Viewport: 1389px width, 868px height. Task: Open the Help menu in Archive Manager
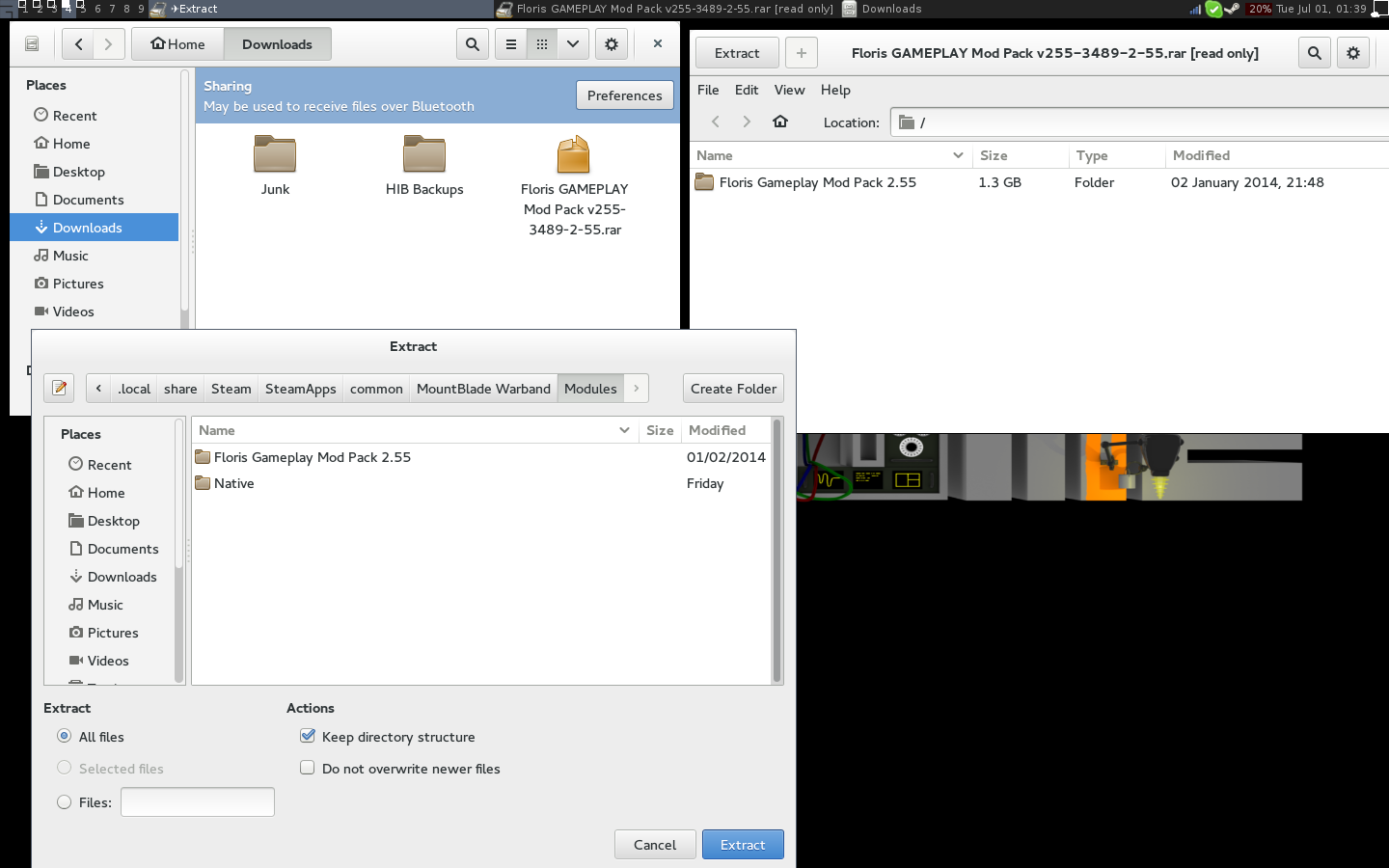click(x=835, y=90)
